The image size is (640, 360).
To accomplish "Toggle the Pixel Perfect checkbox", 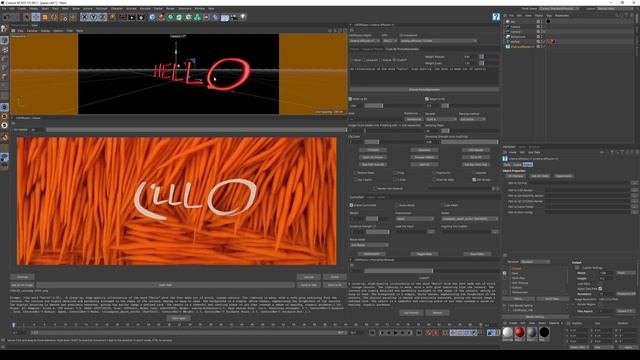I will click(x=397, y=205).
